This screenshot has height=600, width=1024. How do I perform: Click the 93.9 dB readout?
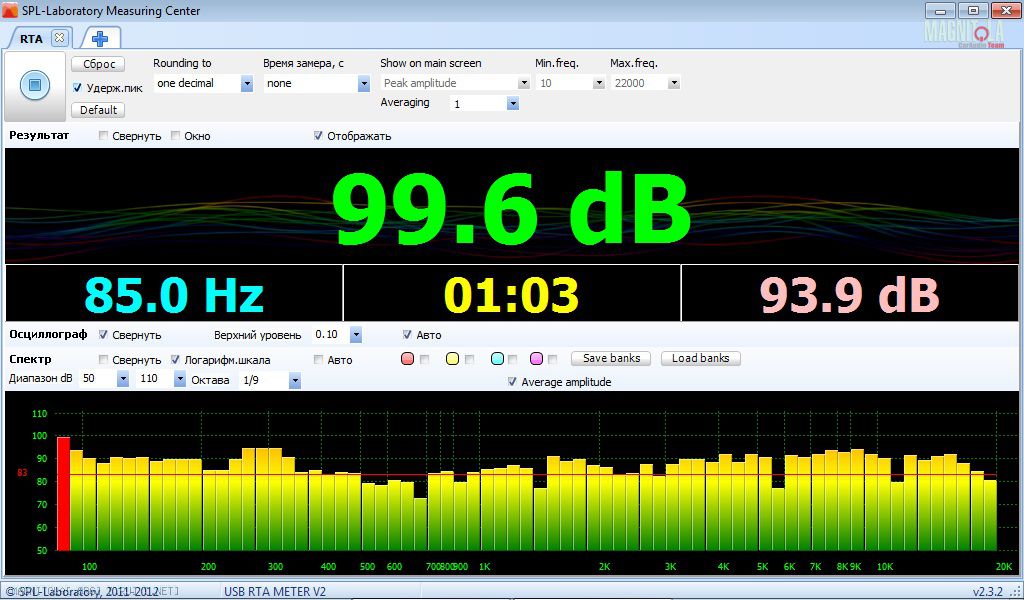(x=849, y=295)
